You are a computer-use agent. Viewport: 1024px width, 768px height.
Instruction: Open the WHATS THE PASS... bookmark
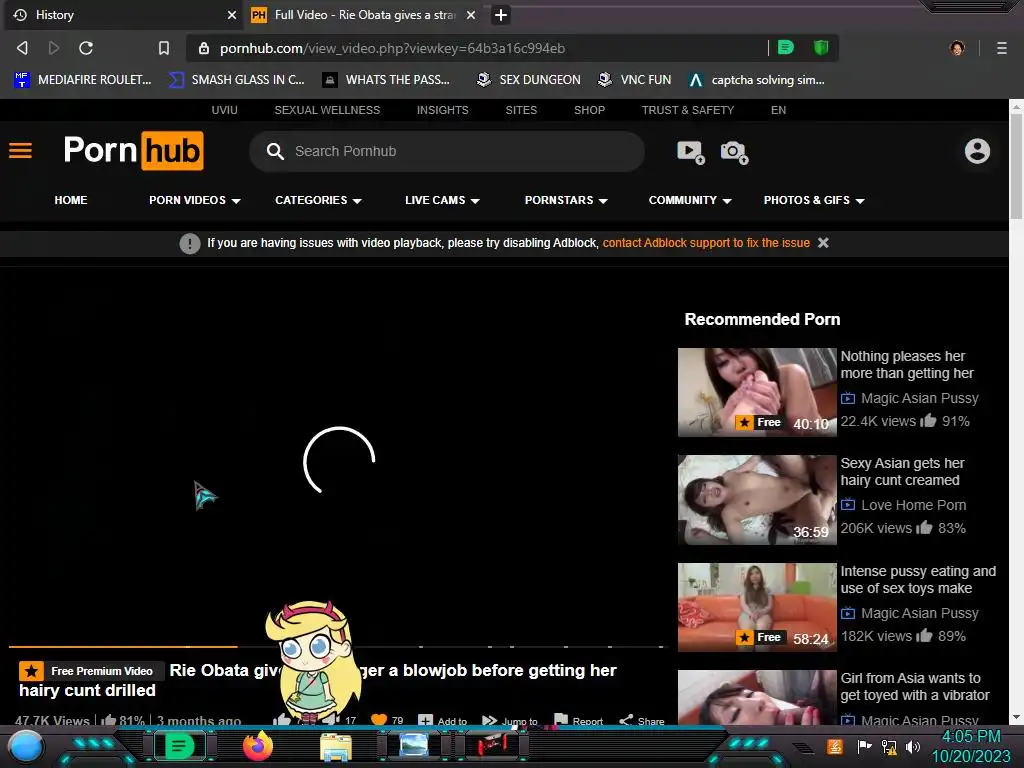[387, 80]
